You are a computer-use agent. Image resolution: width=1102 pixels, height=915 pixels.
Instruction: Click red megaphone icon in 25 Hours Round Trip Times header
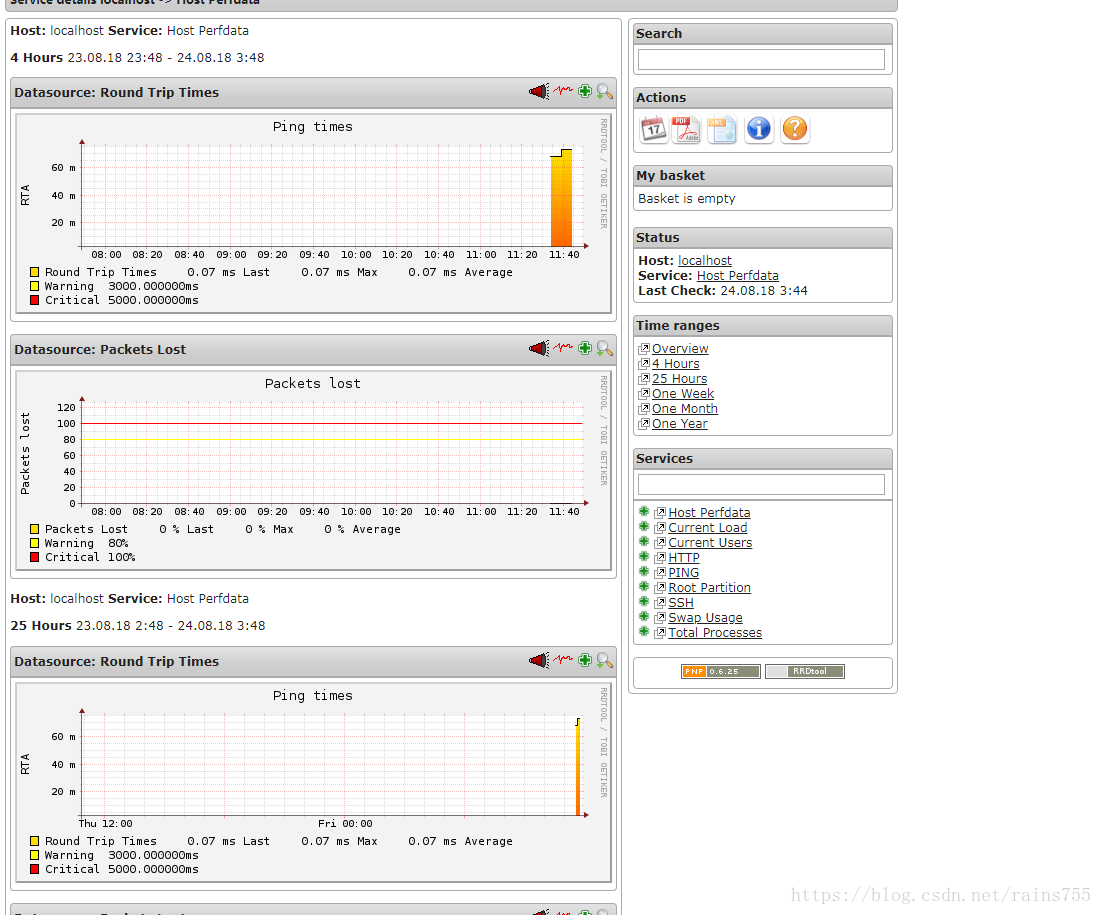pyautogui.click(x=539, y=661)
